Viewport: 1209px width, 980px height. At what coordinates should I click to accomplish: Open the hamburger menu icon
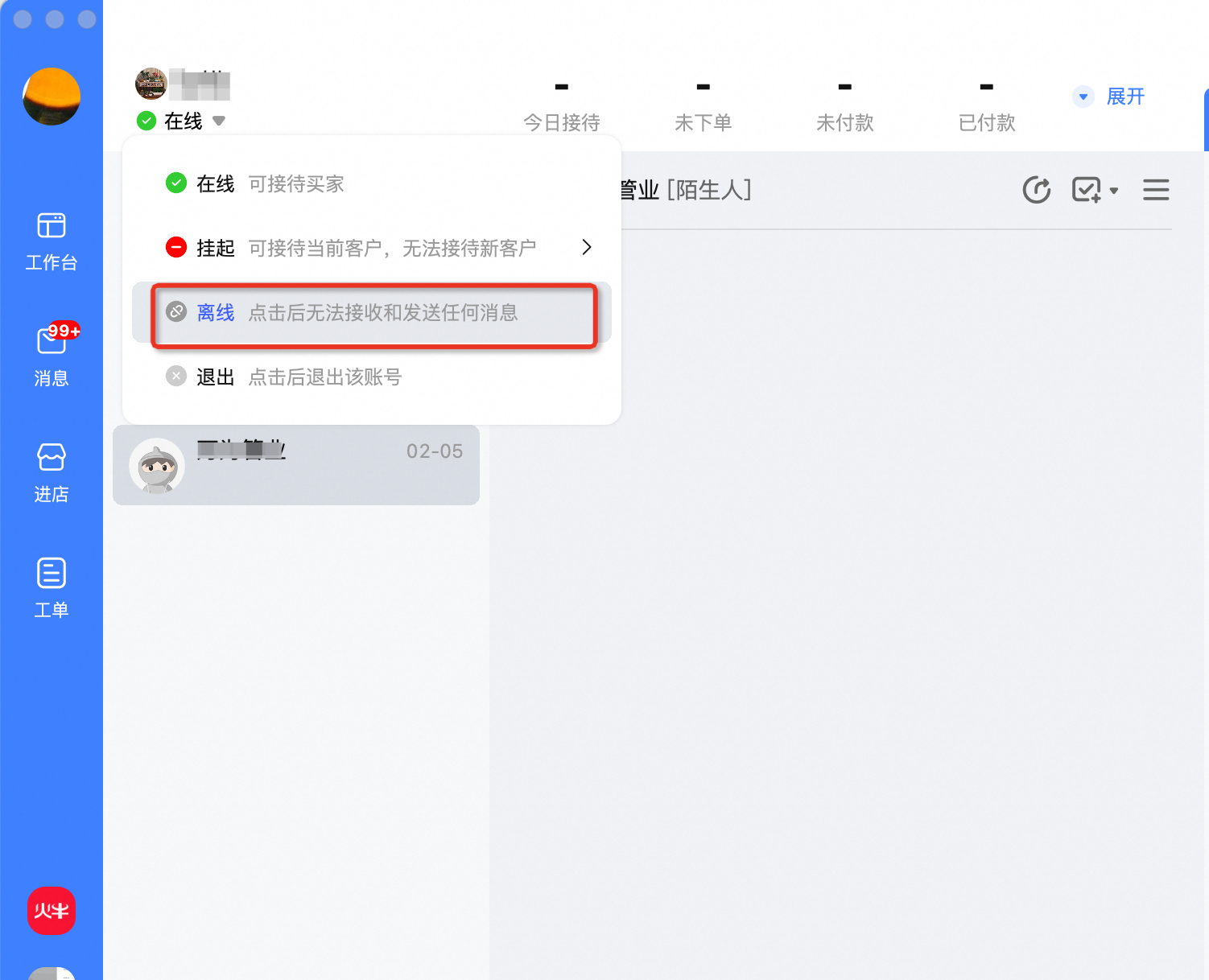(x=1156, y=190)
